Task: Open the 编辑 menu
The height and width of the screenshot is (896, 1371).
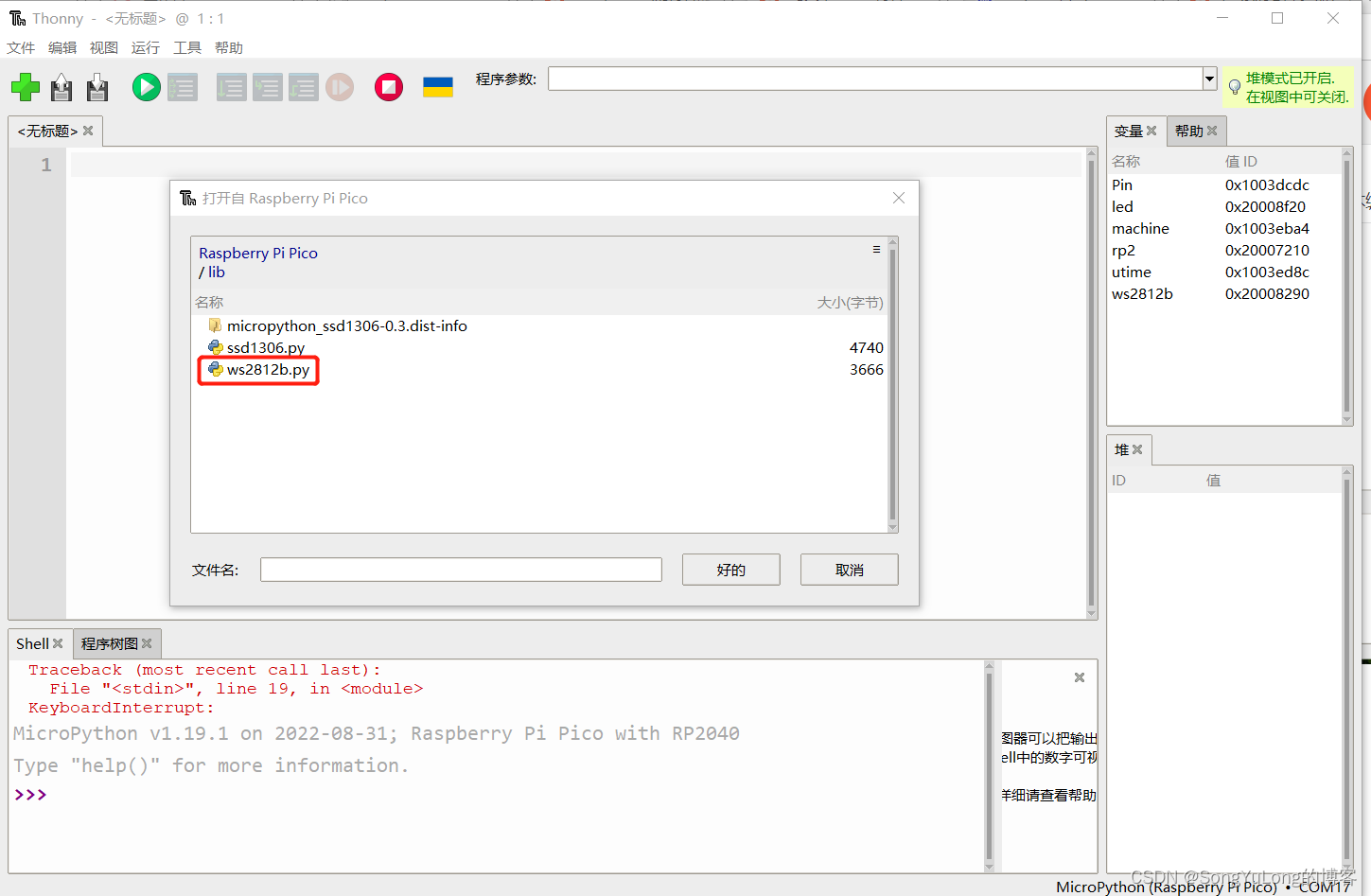Action: [x=62, y=47]
